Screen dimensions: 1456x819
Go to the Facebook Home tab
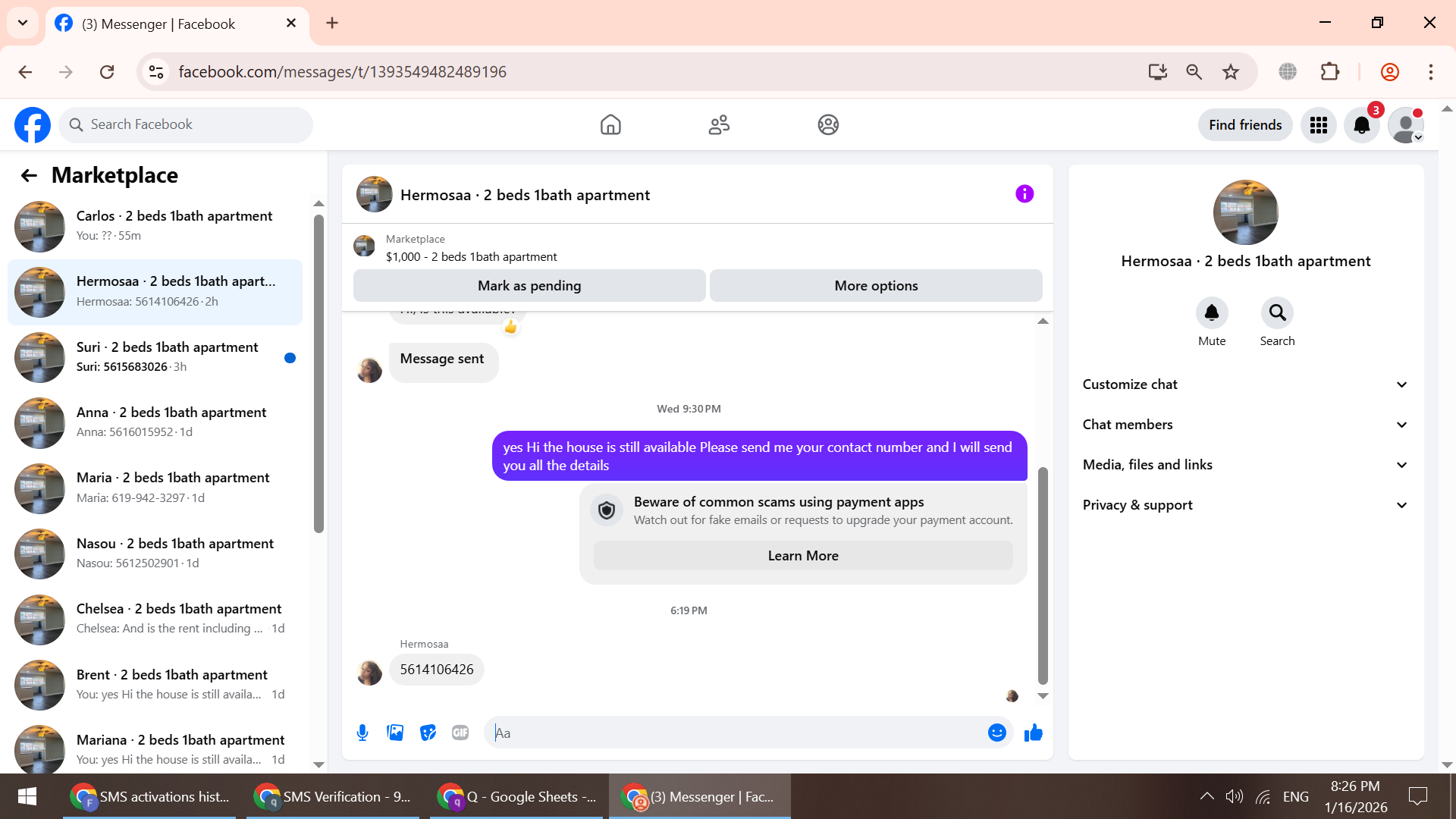pos(610,125)
